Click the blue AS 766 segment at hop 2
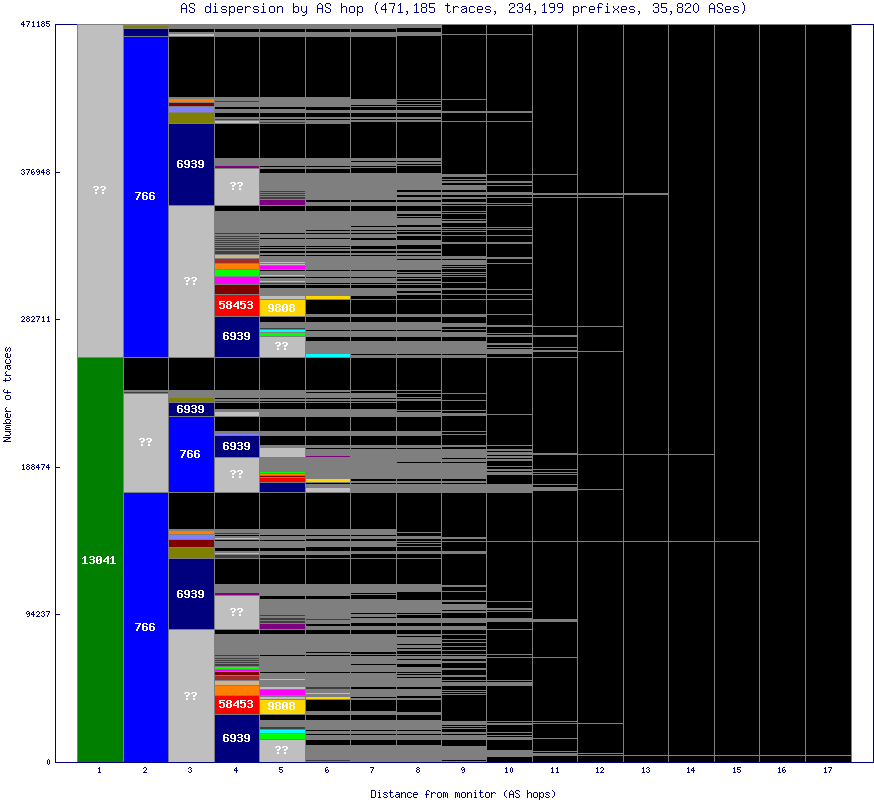The width and height of the screenshot is (874, 800). click(144, 197)
